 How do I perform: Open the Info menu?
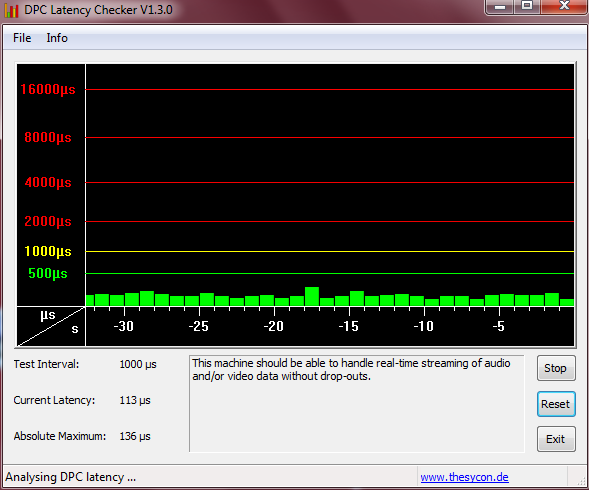tap(57, 38)
